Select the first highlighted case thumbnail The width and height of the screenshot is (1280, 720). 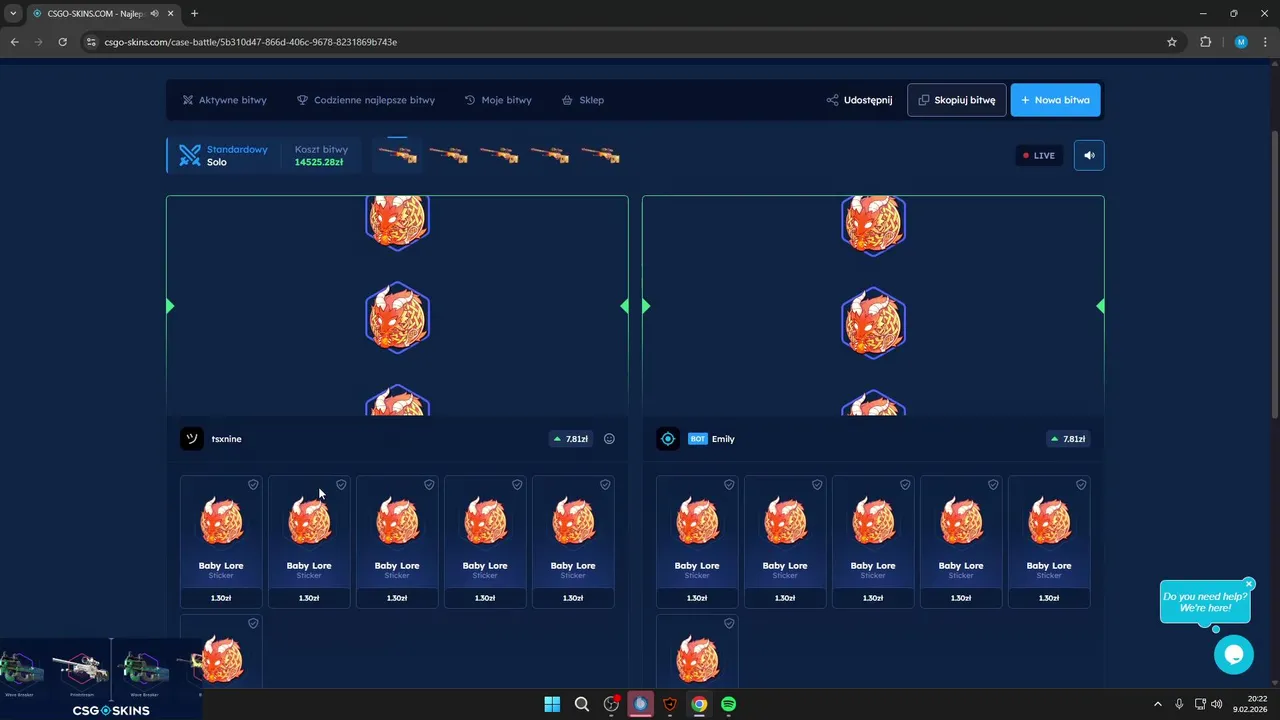click(x=397, y=155)
